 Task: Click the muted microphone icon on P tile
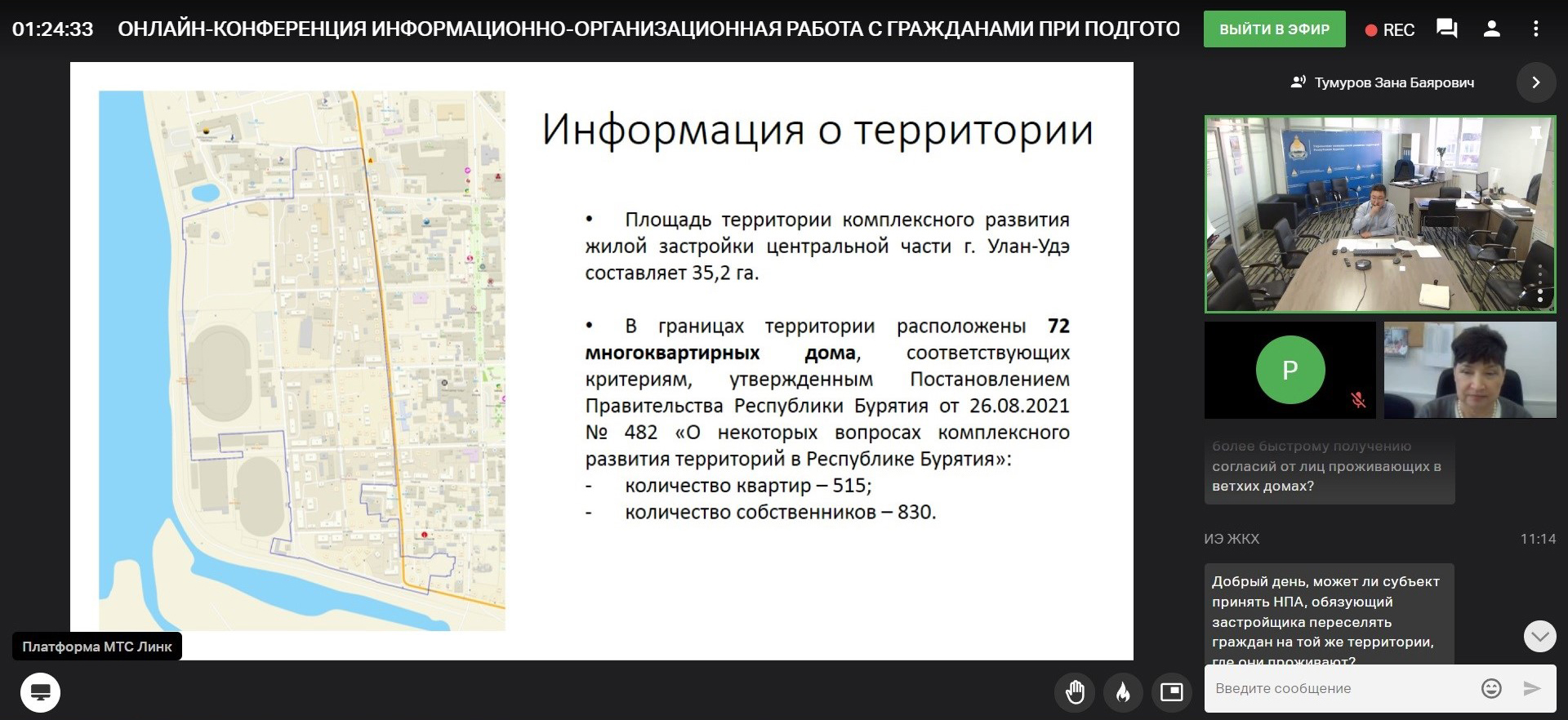click(1358, 400)
